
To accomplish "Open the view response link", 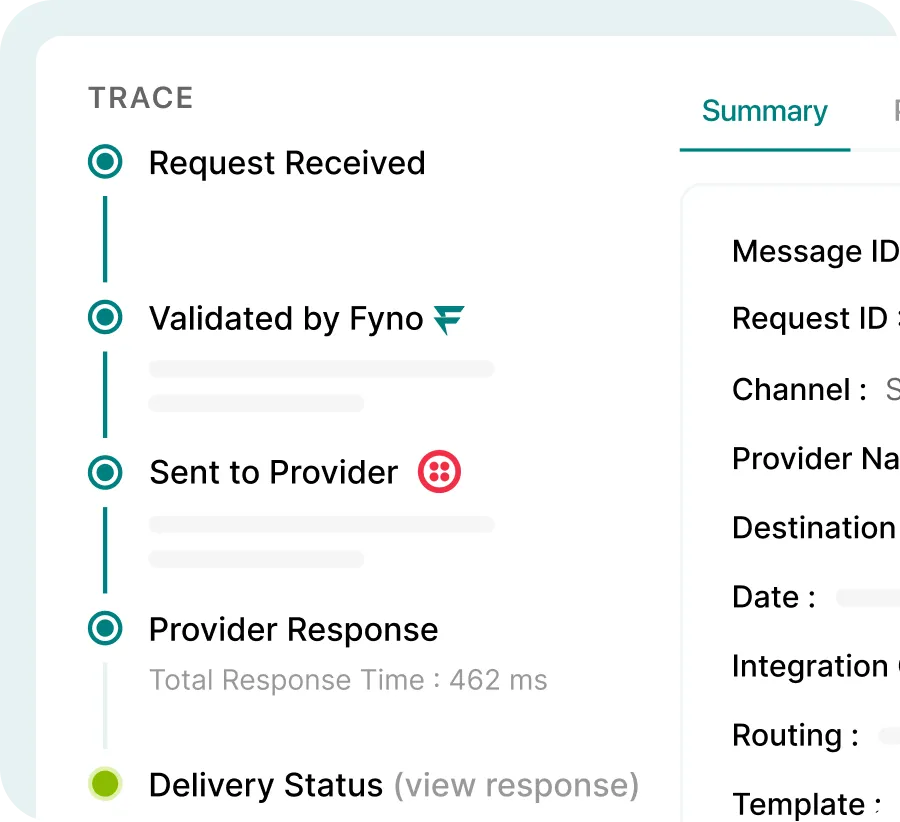I will tap(516, 785).
